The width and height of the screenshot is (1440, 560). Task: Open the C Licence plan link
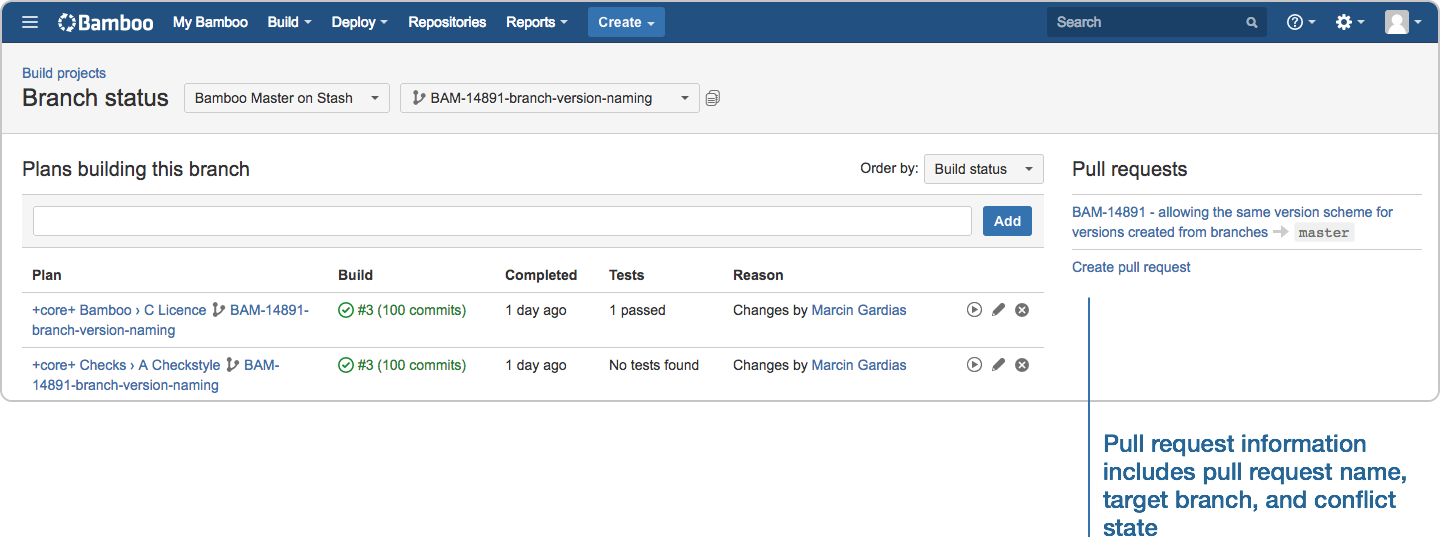[x=175, y=310]
